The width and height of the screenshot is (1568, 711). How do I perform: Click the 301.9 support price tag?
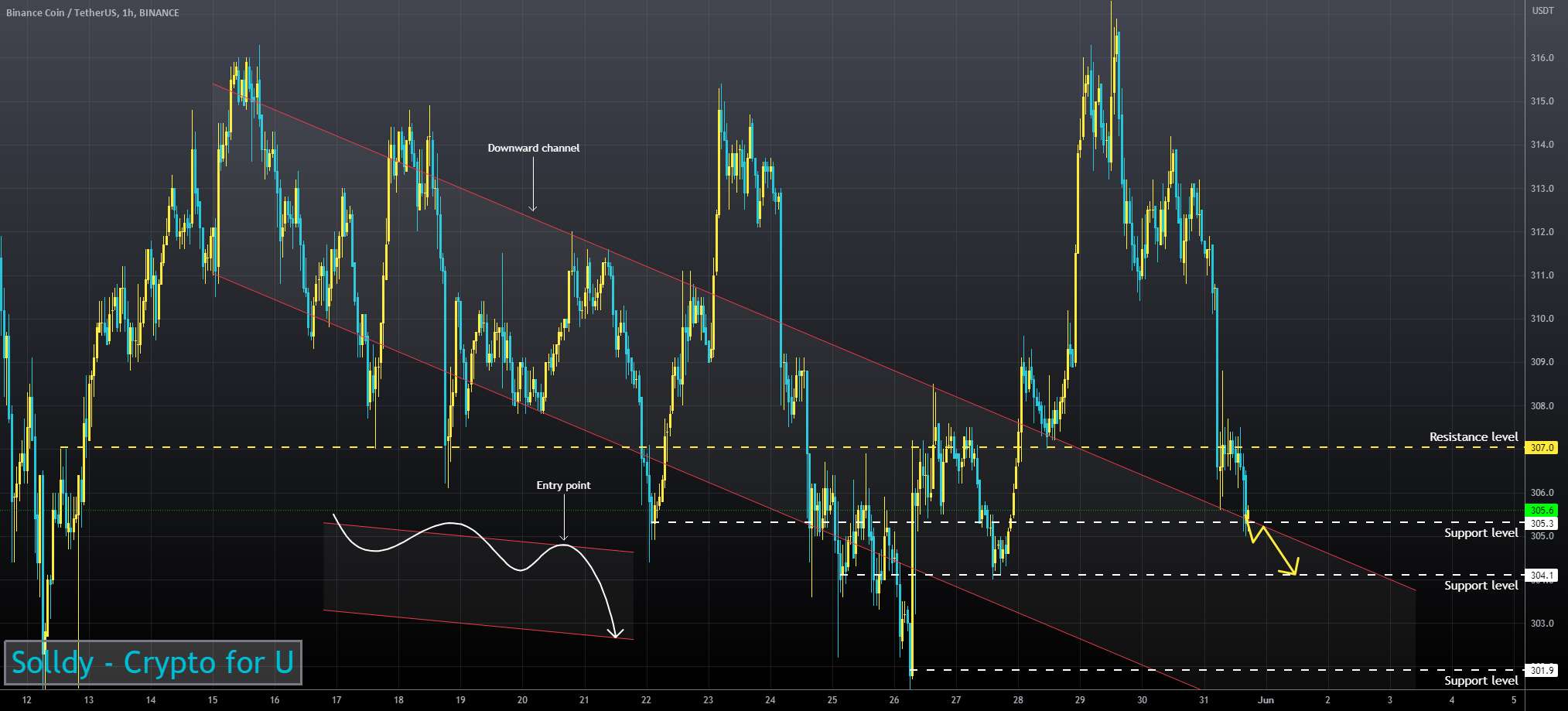click(x=1541, y=671)
